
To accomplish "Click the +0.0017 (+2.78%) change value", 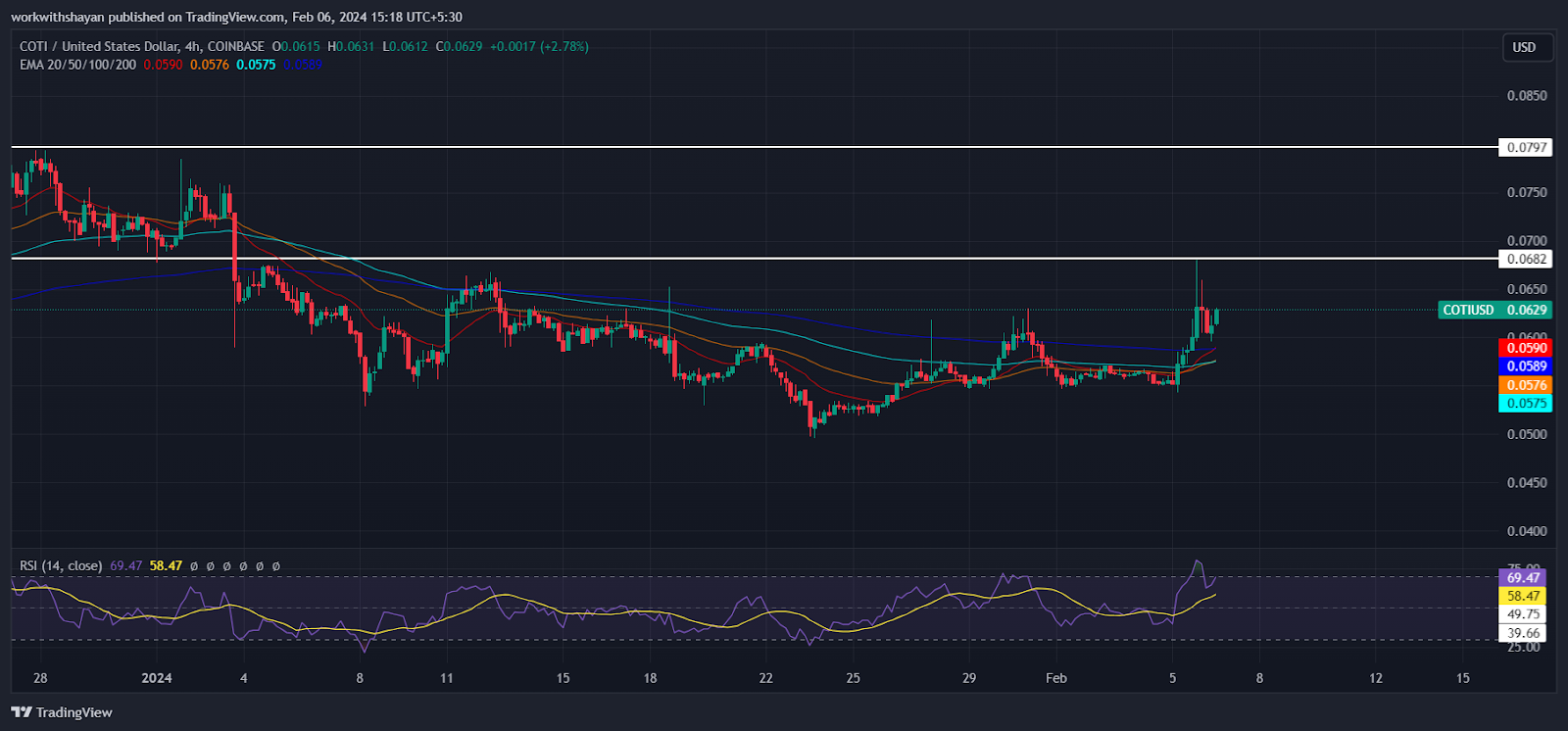I will [539, 46].
